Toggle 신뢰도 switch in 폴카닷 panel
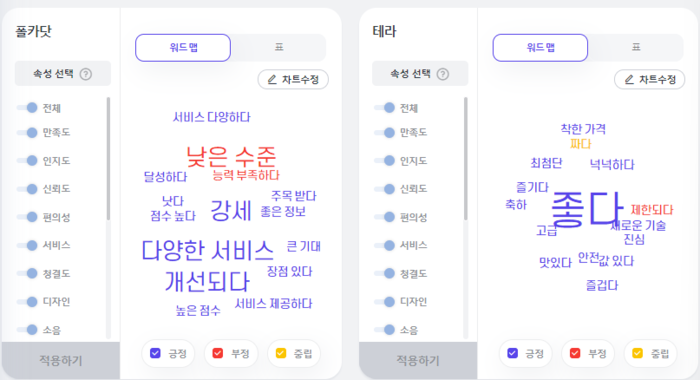The image size is (700, 380). tap(27, 189)
